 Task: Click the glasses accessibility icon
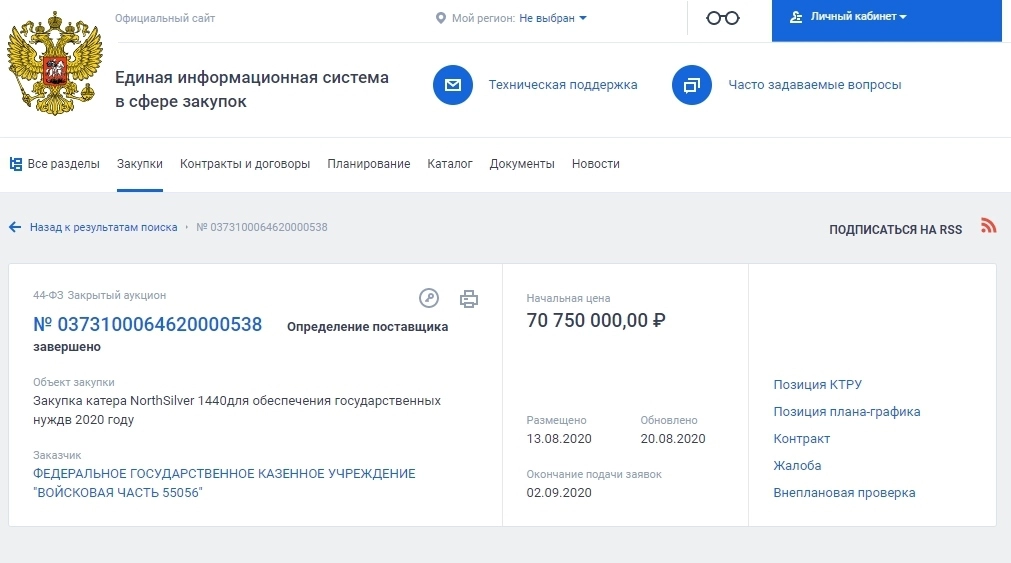pyautogui.click(x=722, y=18)
